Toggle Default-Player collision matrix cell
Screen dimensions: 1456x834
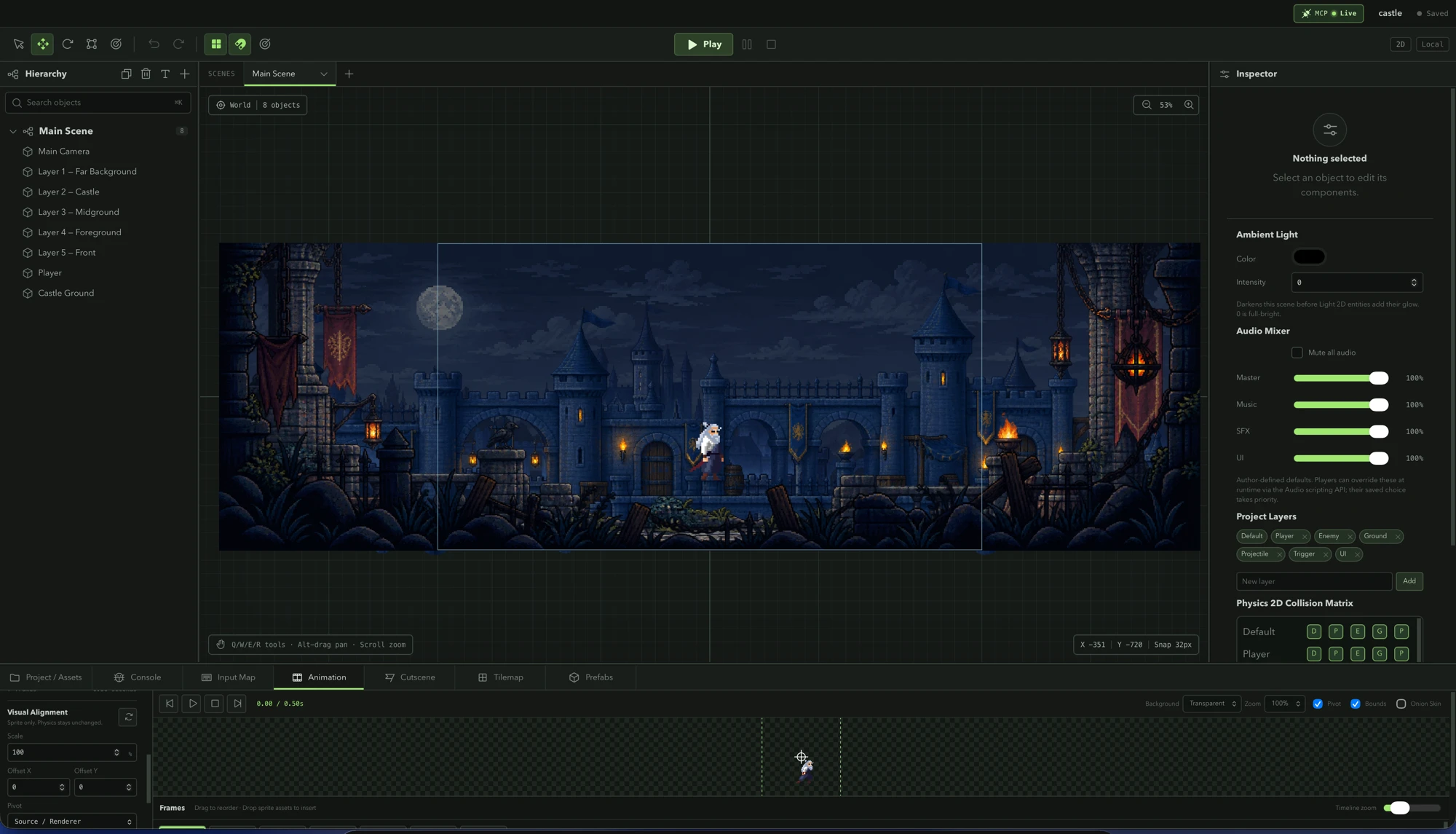click(x=1336, y=632)
